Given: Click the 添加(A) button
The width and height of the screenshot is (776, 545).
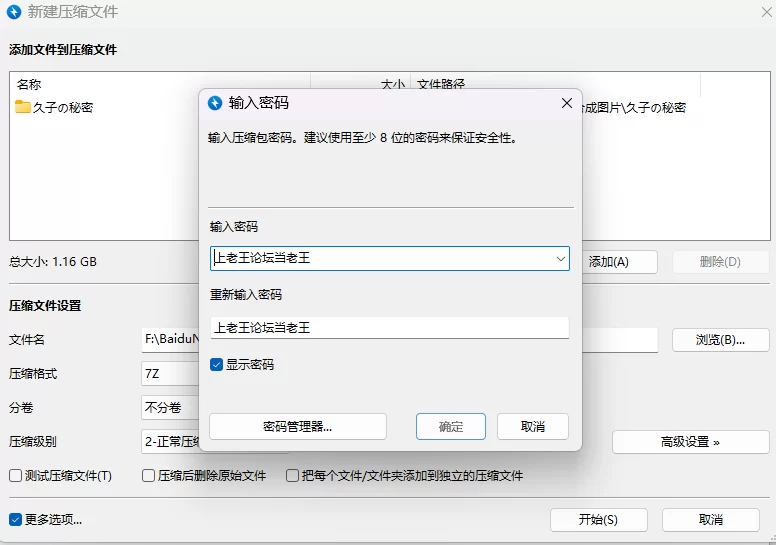Looking at the screenshot, I should coord(619,261).
